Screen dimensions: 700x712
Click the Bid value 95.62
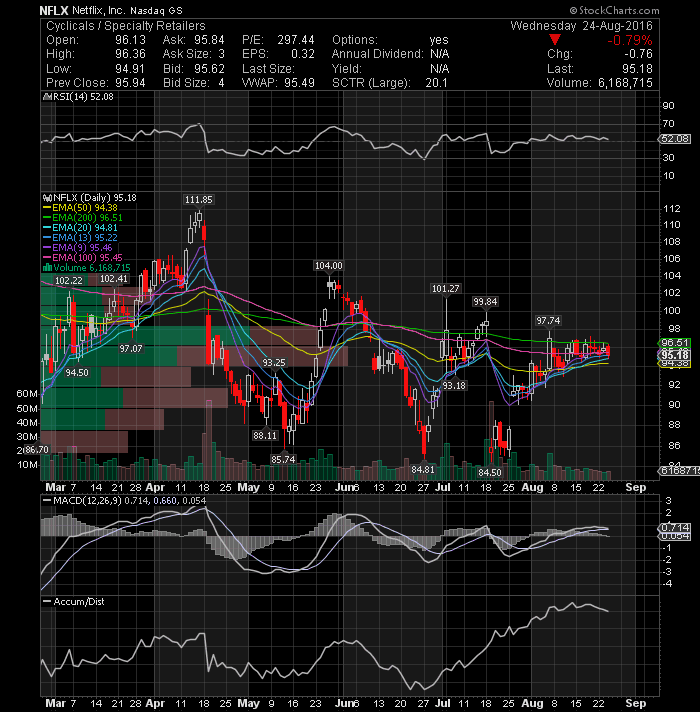pyautogui.click(x=209, y=69)
